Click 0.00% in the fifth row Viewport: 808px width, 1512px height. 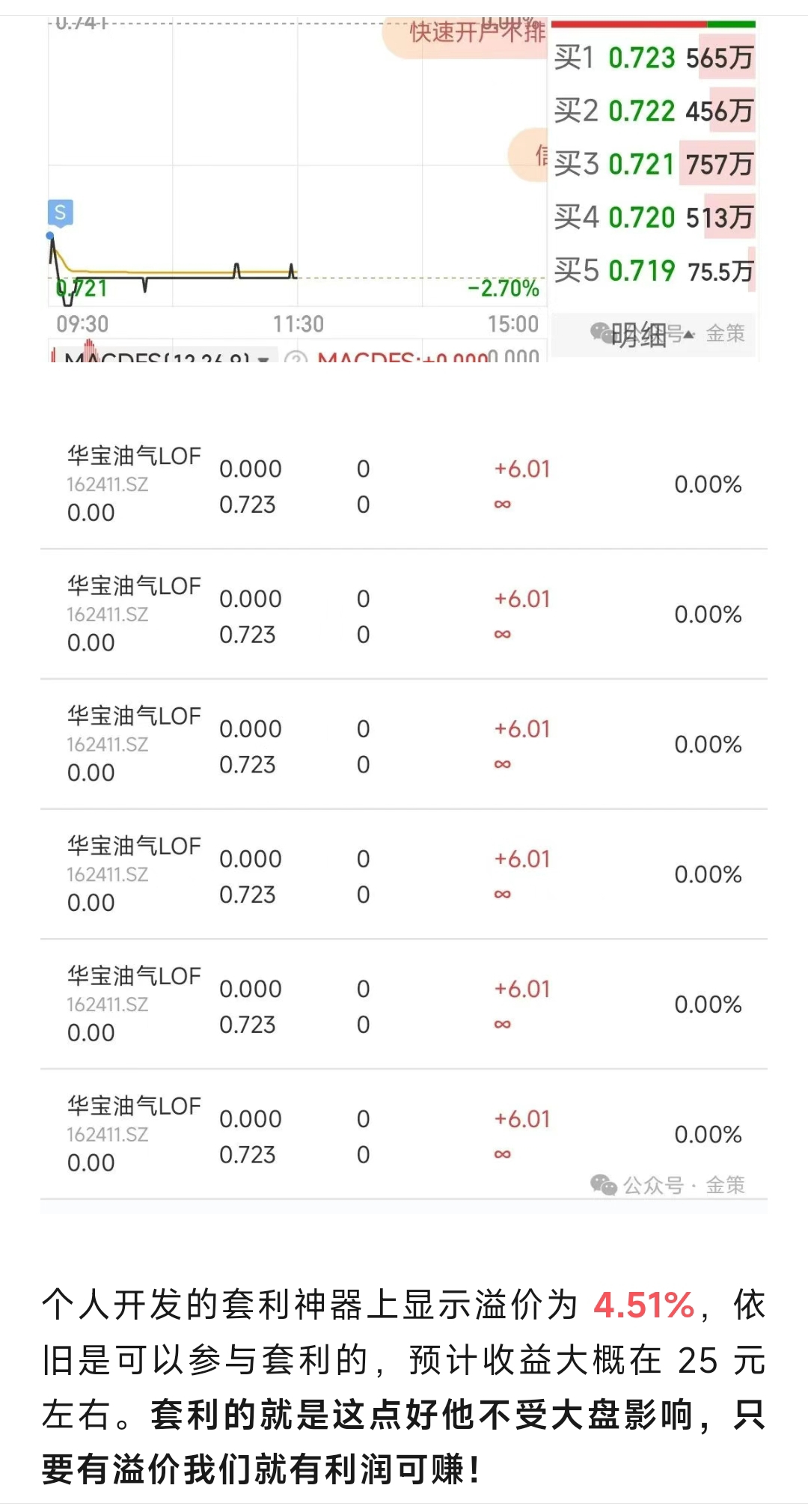point(708,1005)
